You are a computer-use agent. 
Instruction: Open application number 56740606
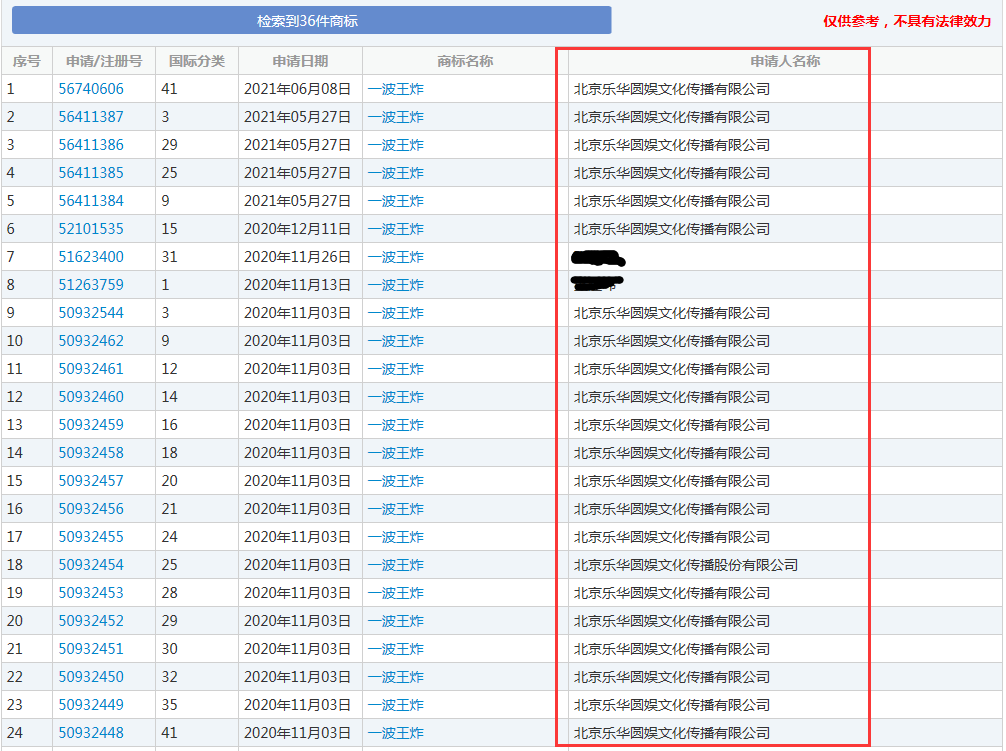pyautogui.click(x=91, y=89)
